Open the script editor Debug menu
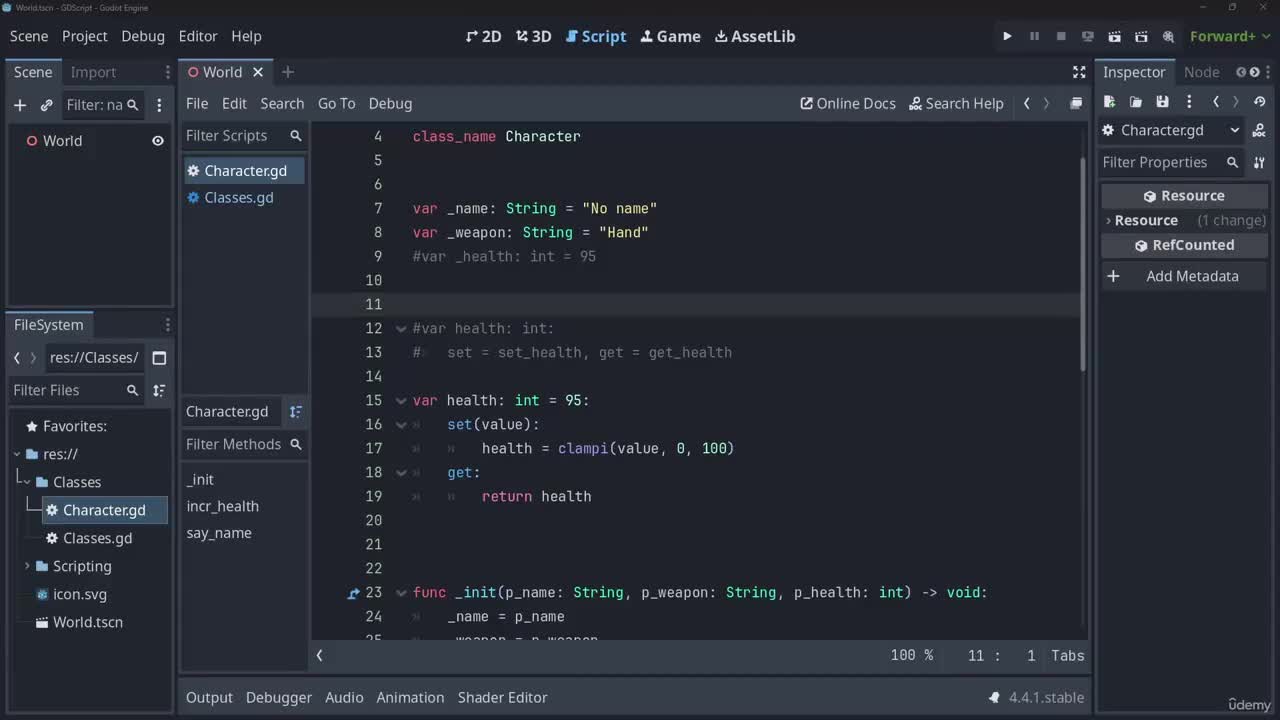The image size is (1280, 720). tap(390, 103)
